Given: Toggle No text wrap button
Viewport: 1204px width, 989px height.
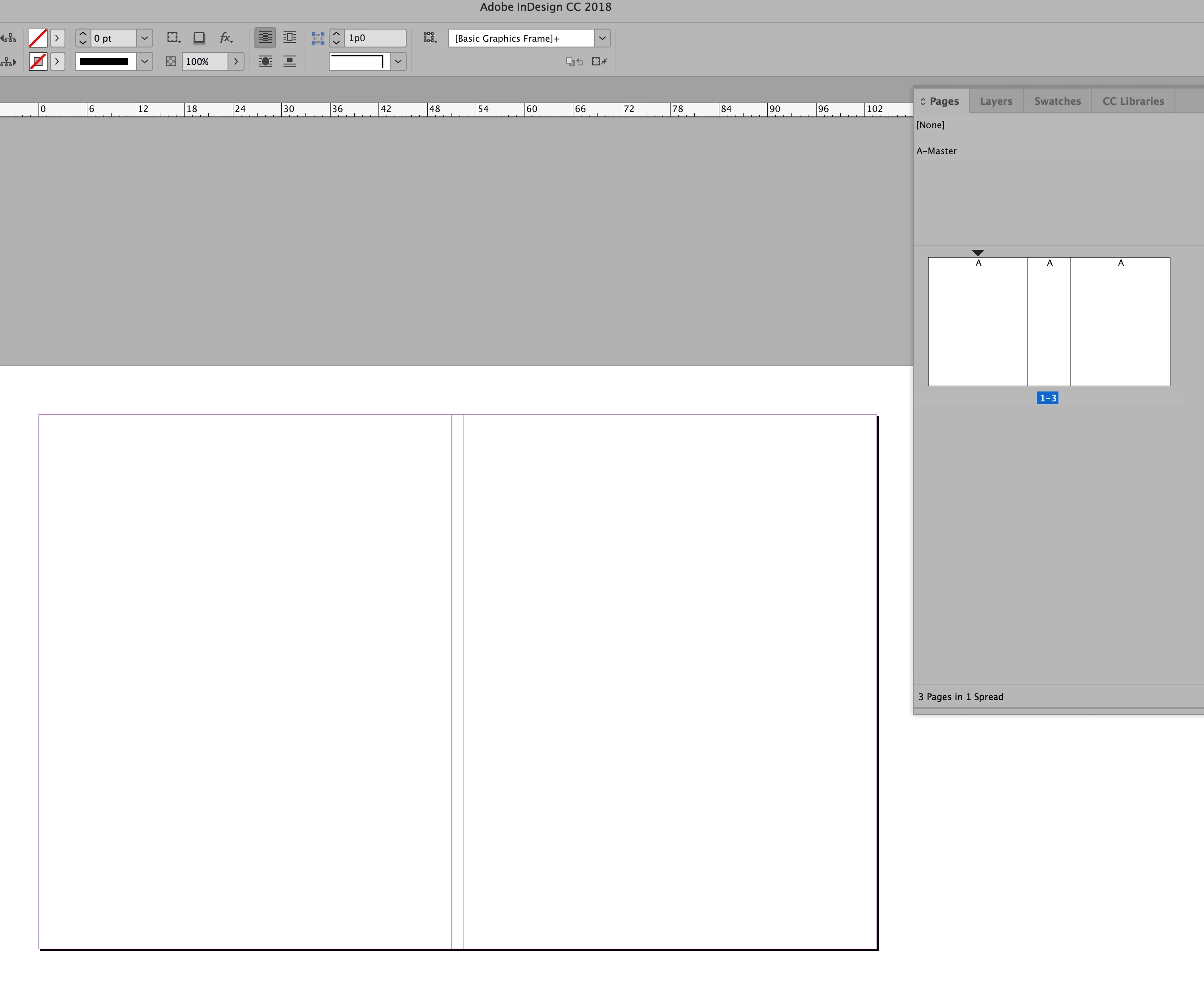Looking at the screenshot, I should (x=265, y=38).
